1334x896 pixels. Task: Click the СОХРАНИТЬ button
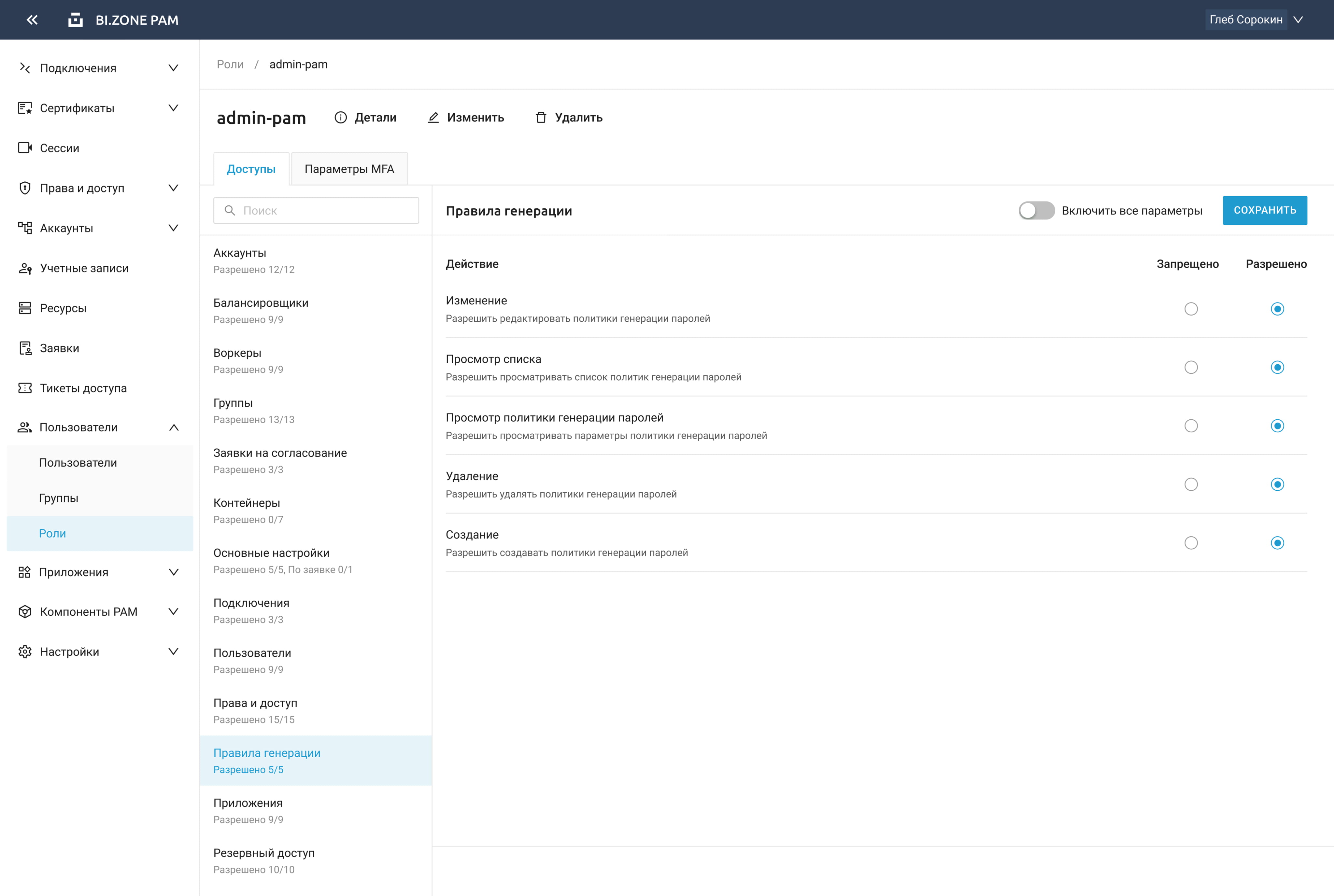pos(1264,210)
